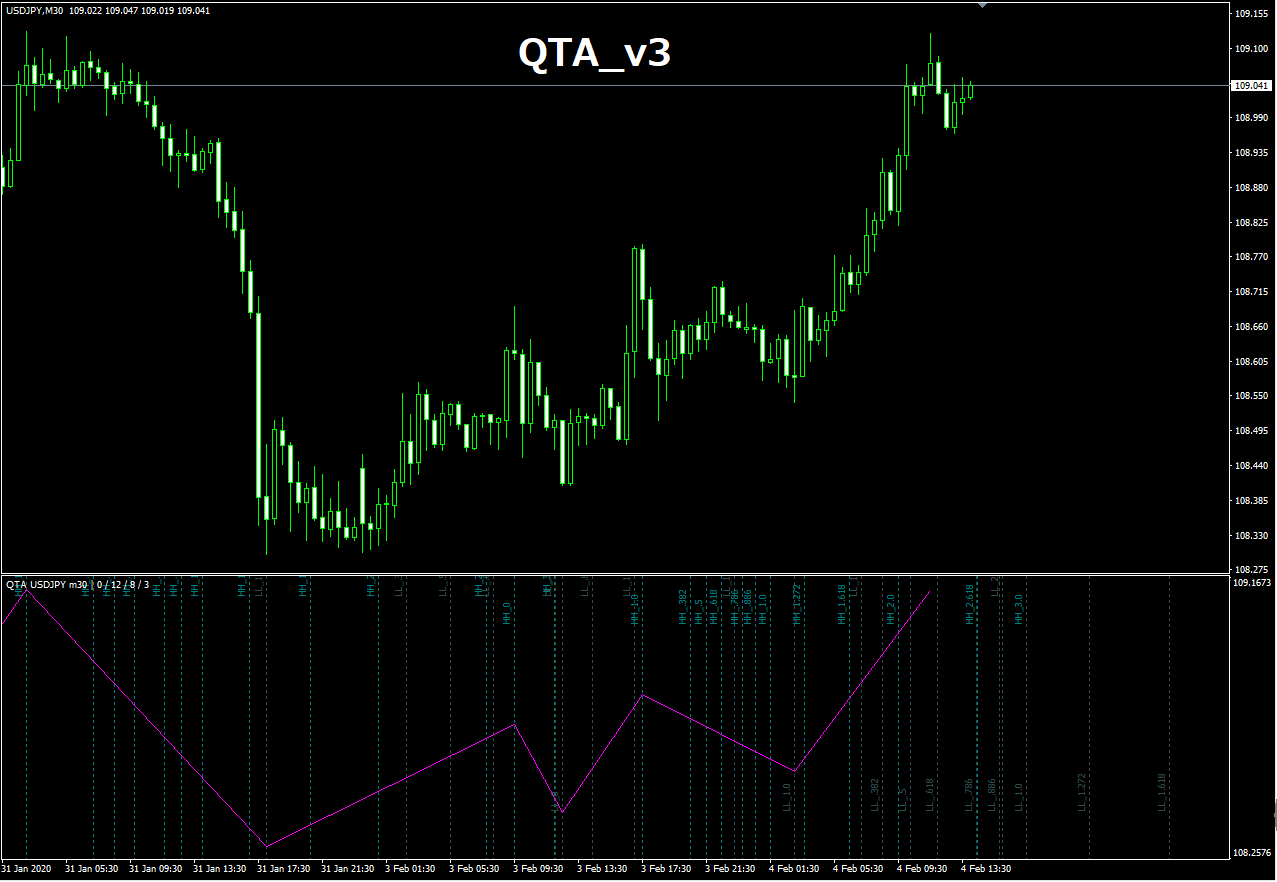1277x882 pixels.
Task: Select the HH_2.0 vertical line label
Action: 889,609
